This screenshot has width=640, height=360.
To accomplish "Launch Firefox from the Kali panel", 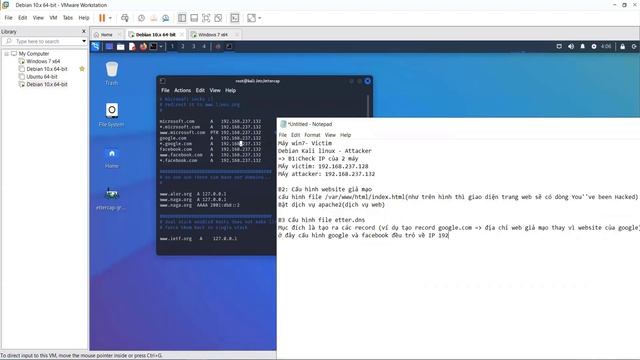I will click(x=143, y=47).
